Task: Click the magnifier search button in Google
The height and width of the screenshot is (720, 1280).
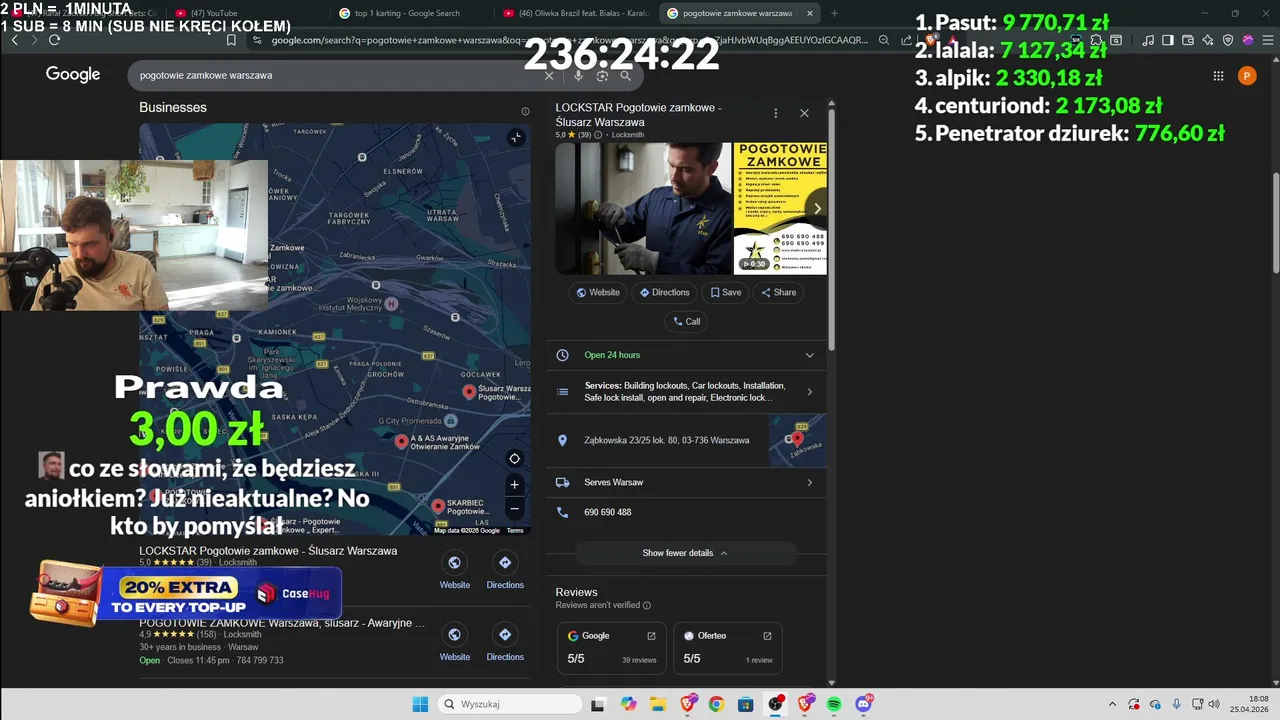Action: 625,75
